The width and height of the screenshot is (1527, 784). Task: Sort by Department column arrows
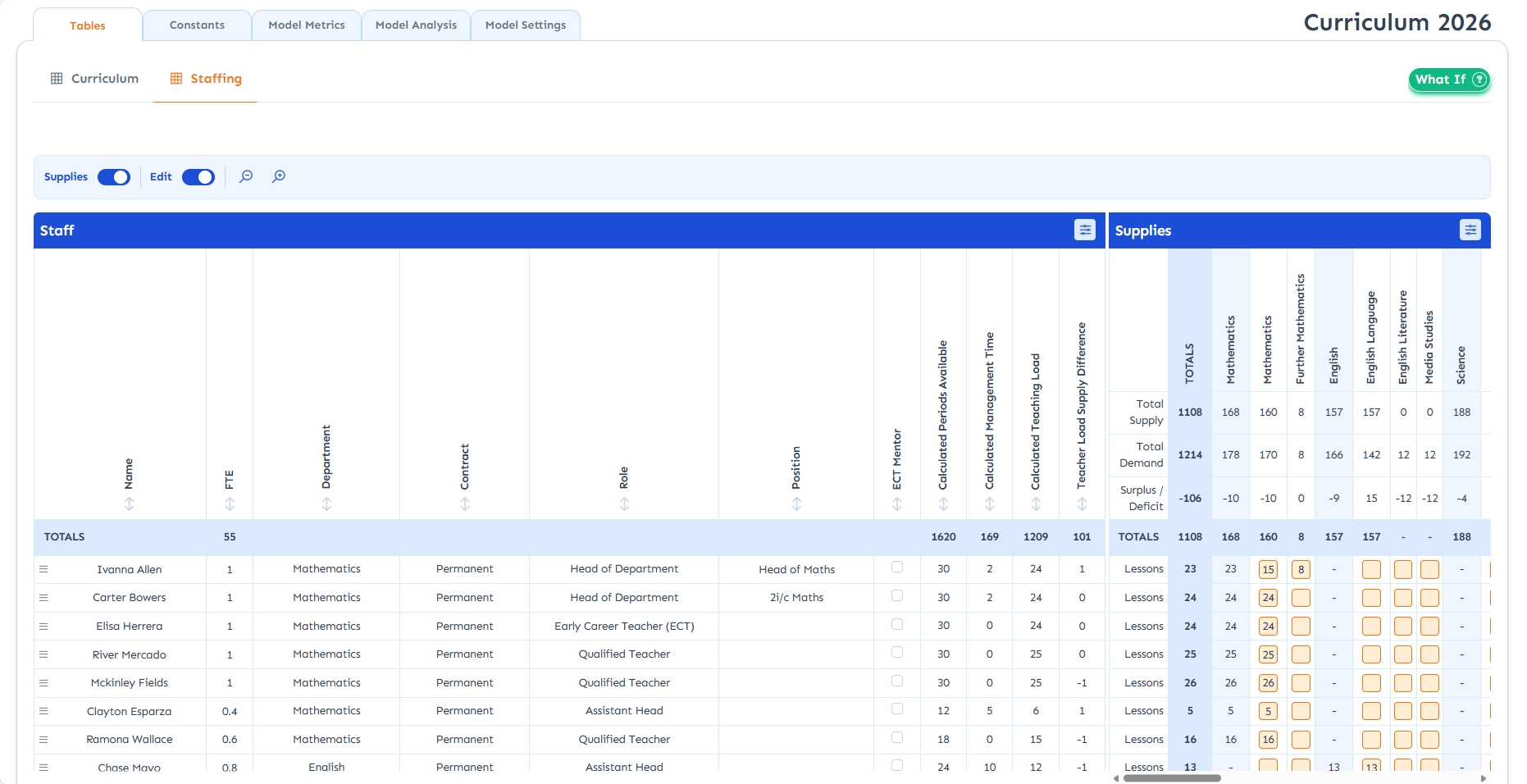pos(326,504)
